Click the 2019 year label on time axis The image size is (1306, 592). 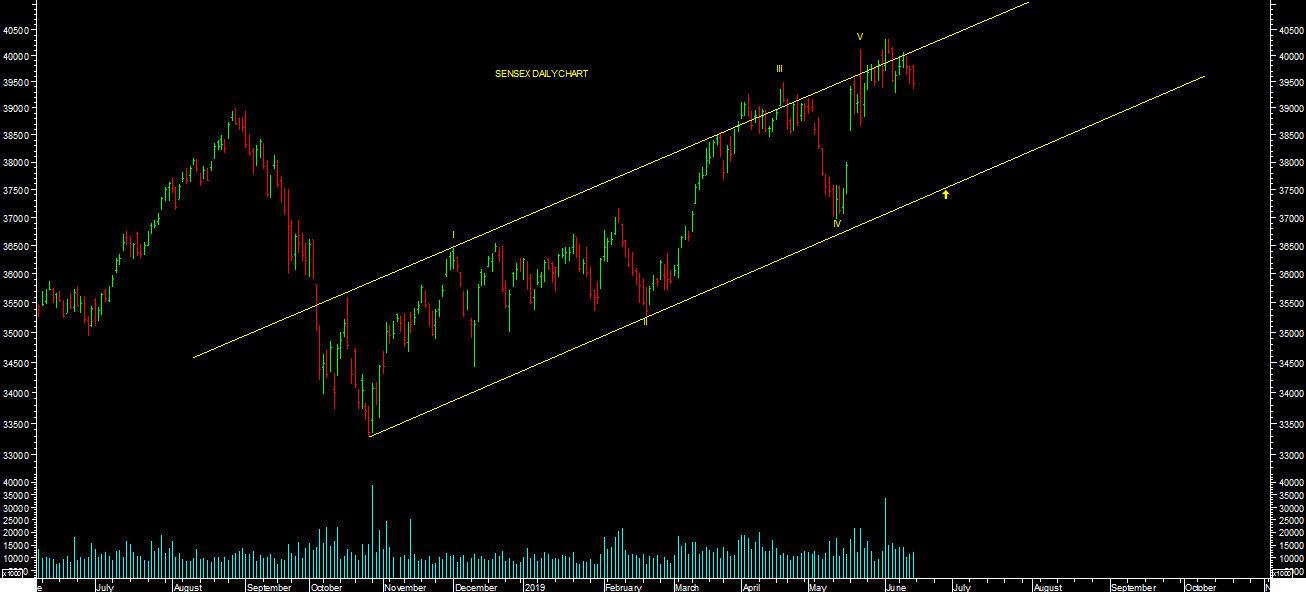coord(534,588)
